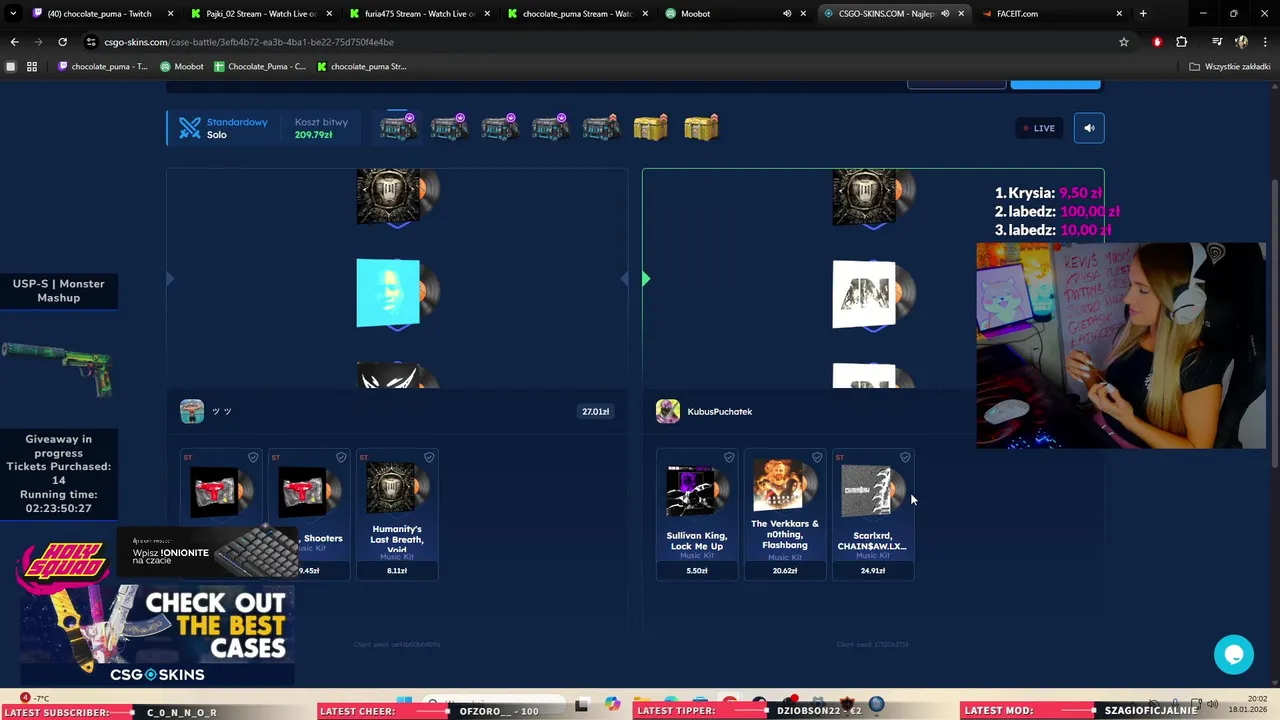This screenshot has height=720, width=1280.
Task: Close the chocolate_puma Twitch tab
Action: (171, 14)
